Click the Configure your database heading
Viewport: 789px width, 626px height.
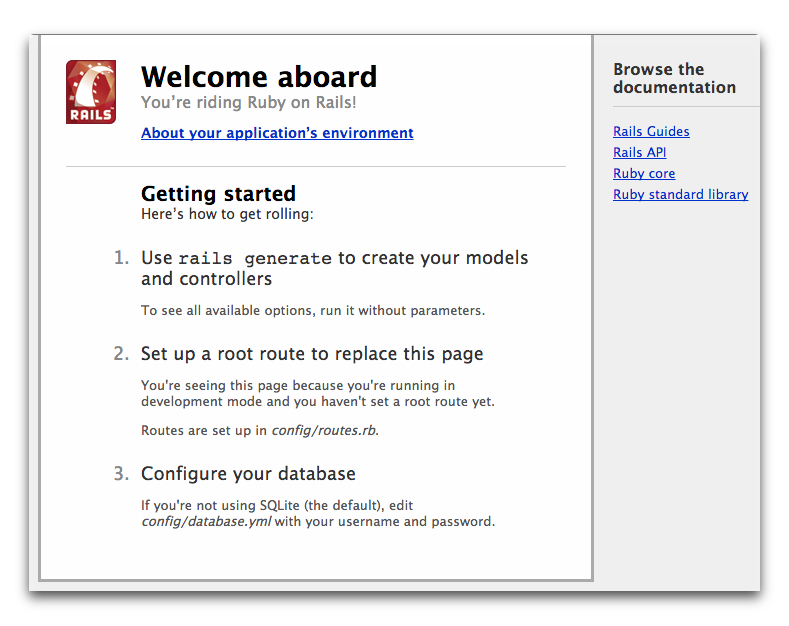248,474
